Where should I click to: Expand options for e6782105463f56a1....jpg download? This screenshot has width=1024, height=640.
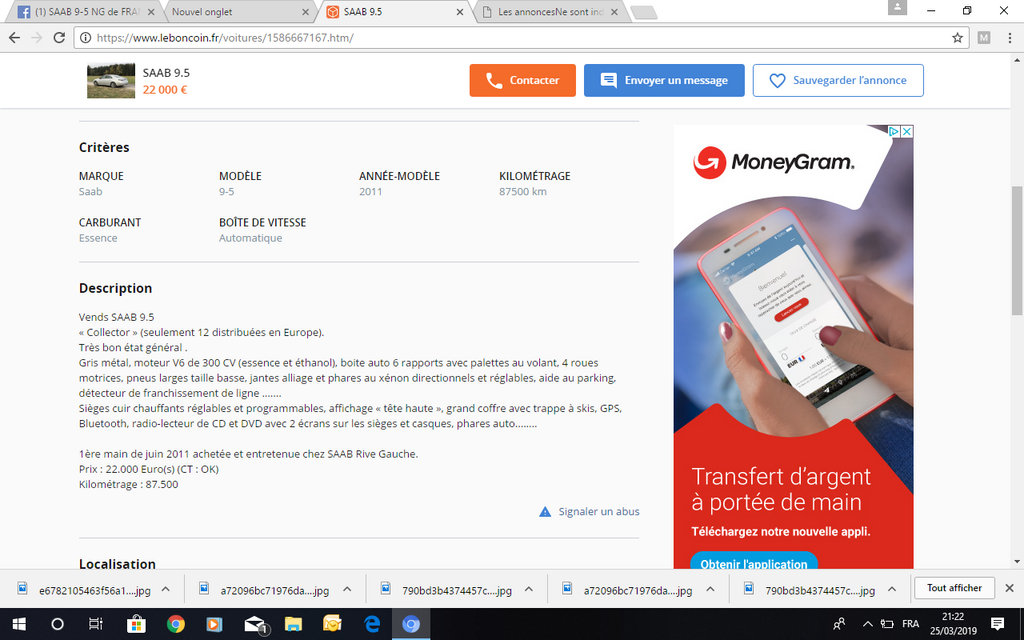pyautogui.click(x=166, y=589)
